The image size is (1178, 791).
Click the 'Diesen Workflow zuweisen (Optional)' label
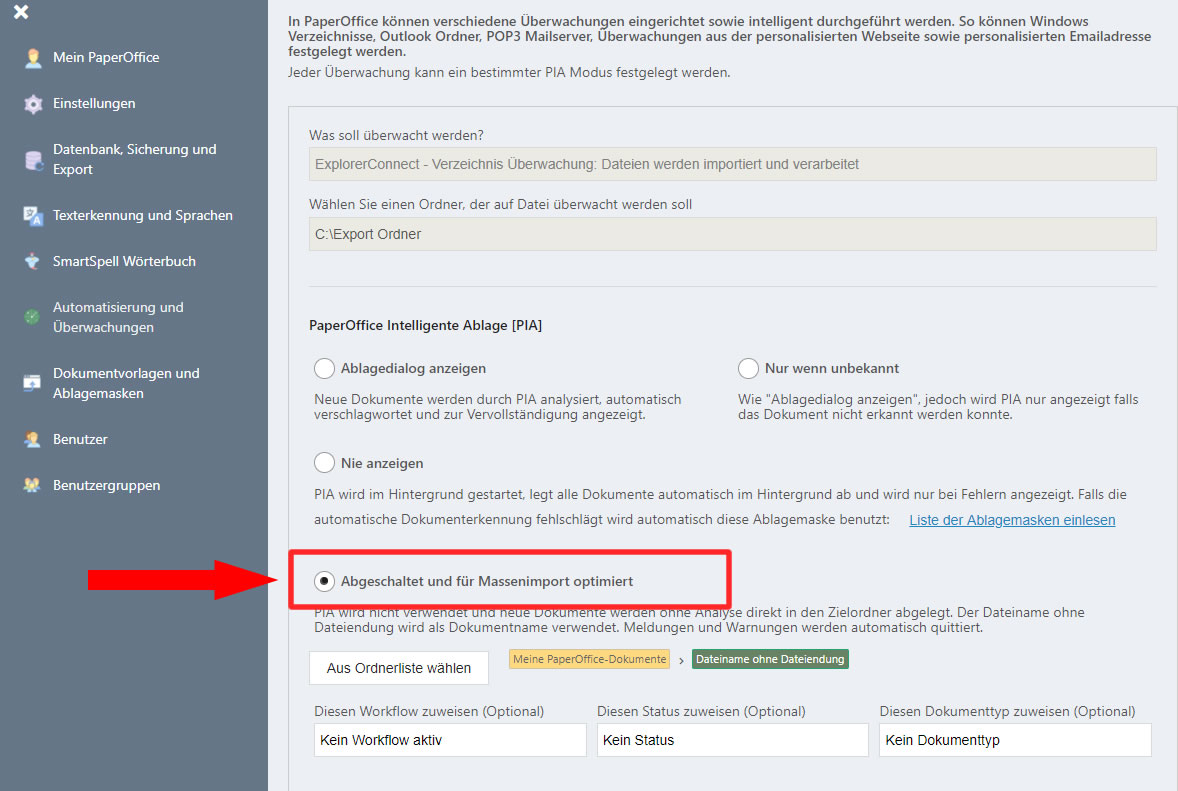pos(429,711)
